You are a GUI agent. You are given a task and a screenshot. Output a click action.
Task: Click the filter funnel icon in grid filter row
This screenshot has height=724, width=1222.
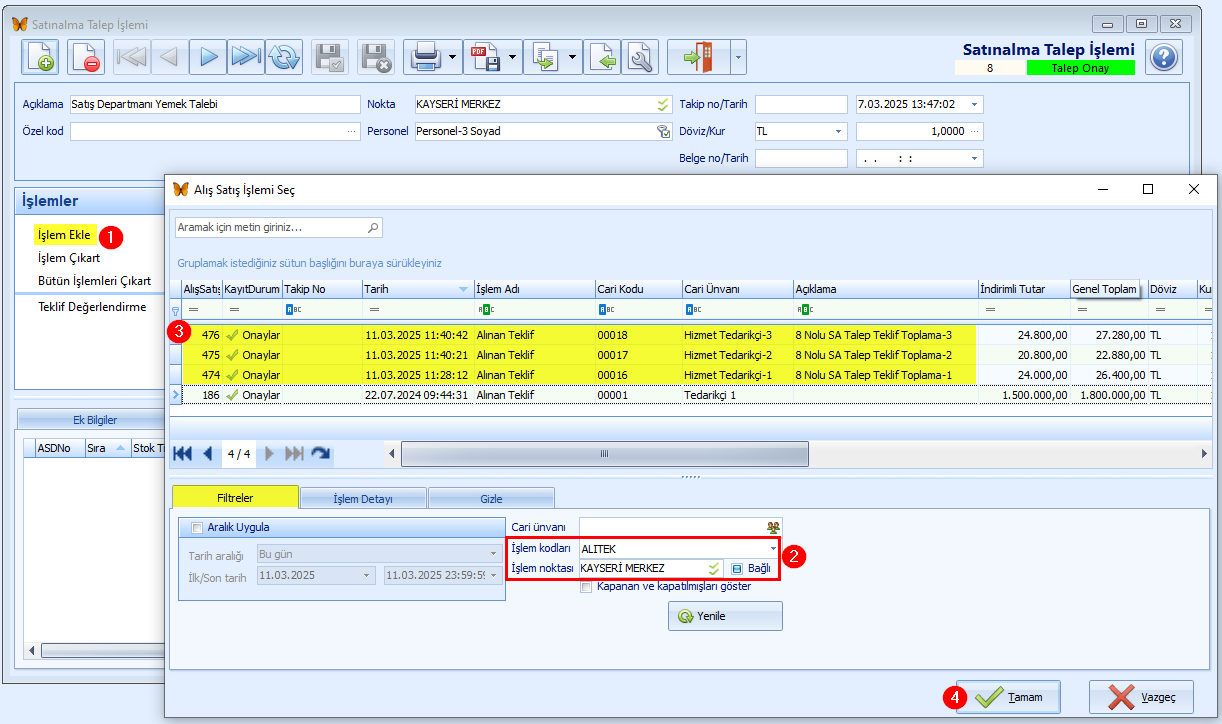(176, 311)
